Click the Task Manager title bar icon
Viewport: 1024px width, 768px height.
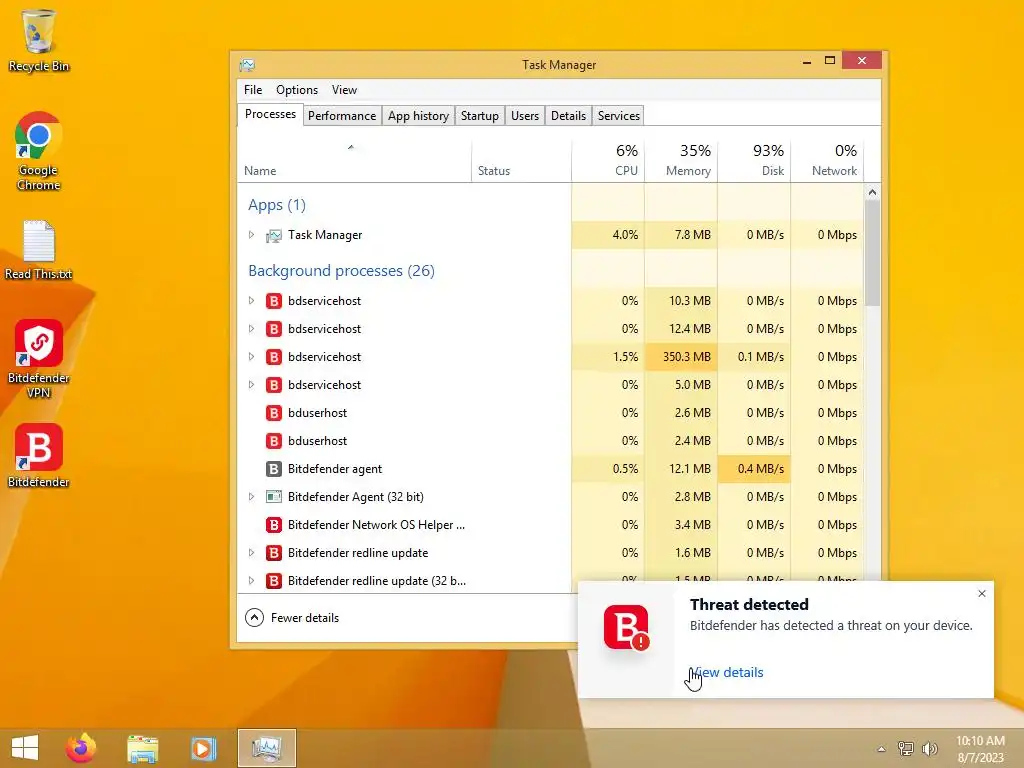click(x=247, y=65)
